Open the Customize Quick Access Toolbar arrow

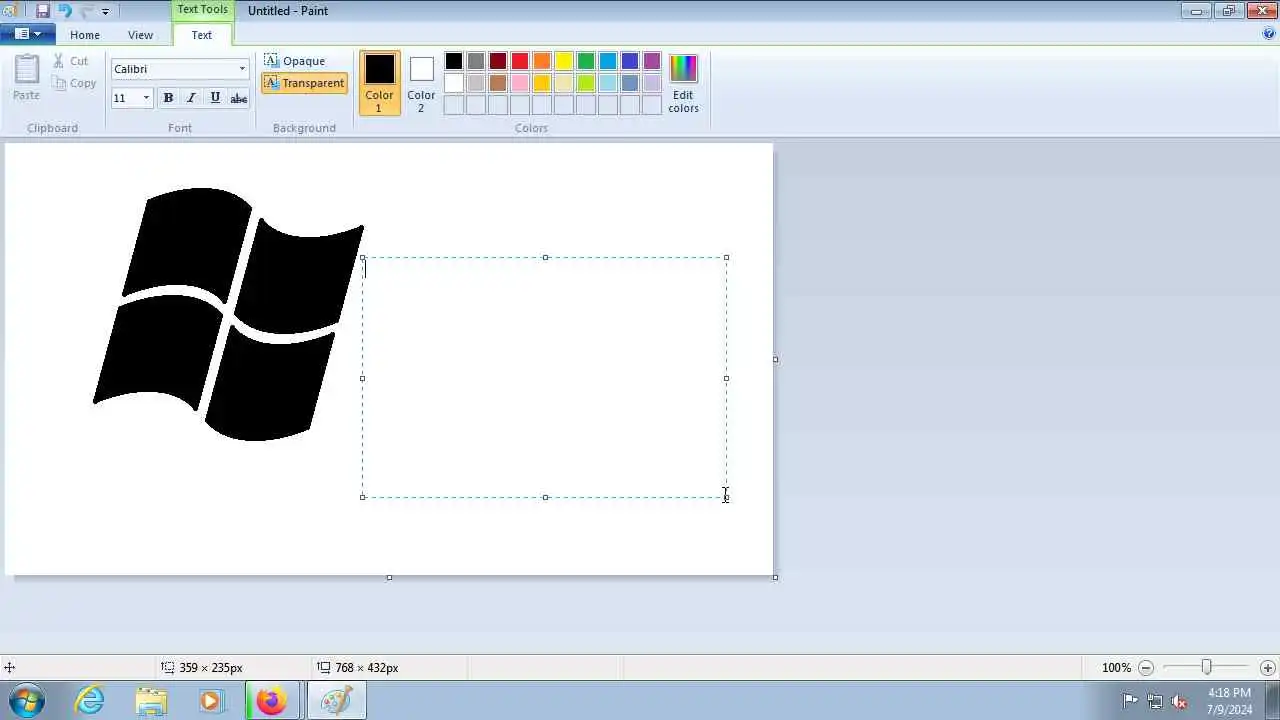point(105,12)
